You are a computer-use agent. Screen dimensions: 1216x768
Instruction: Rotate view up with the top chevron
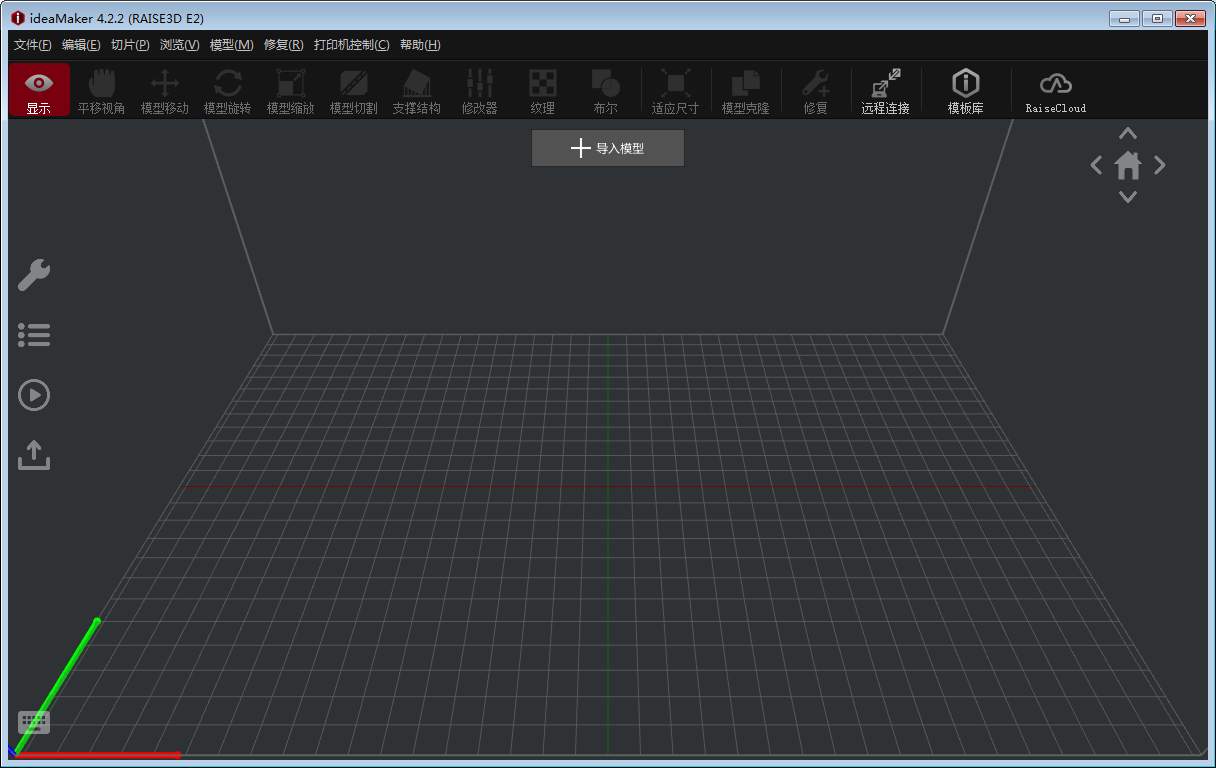pos(1128,133)
